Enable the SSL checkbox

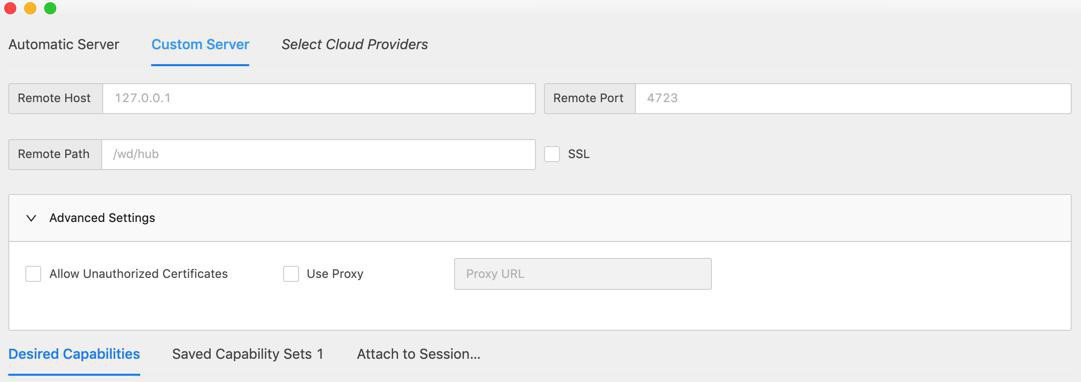click(x=552, y=154)
